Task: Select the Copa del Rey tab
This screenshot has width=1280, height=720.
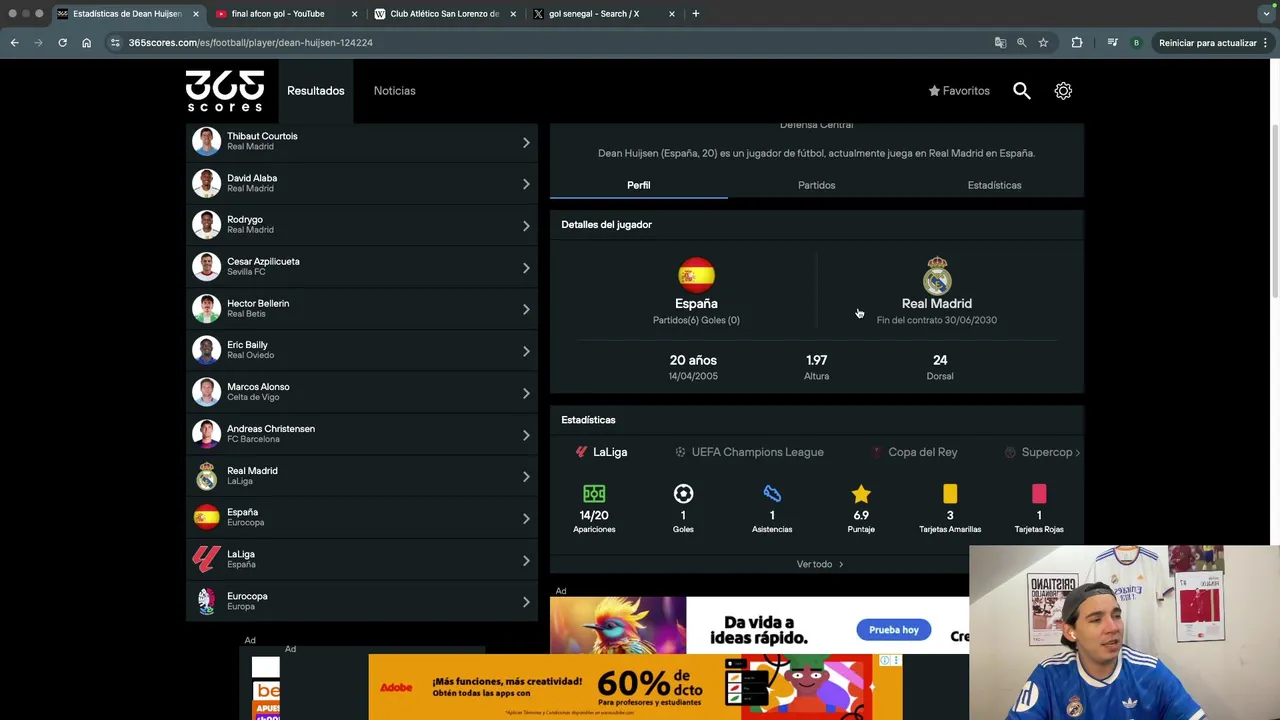Action: [x=914, y=452]
